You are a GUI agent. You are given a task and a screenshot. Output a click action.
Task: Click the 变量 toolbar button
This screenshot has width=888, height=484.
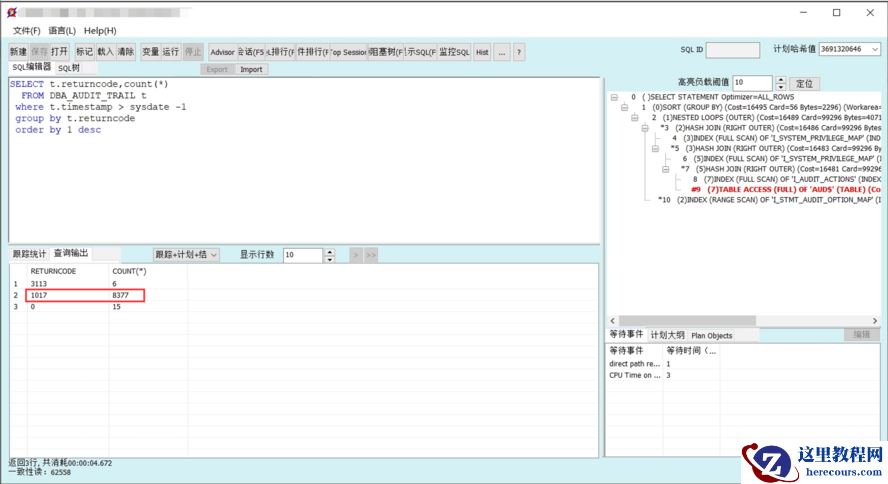150,52
